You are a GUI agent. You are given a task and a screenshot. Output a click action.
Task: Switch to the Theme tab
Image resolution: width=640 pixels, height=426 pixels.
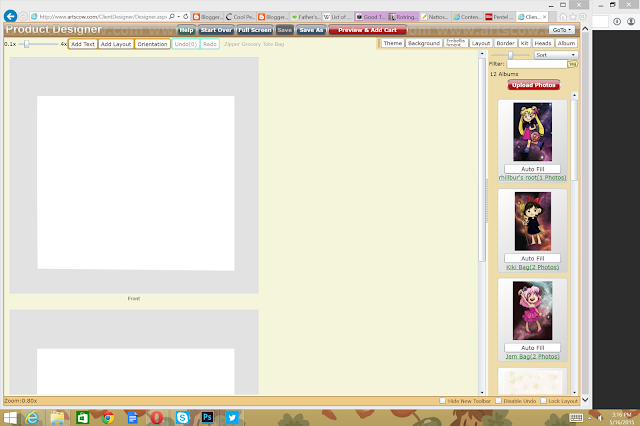coord(393,43)
